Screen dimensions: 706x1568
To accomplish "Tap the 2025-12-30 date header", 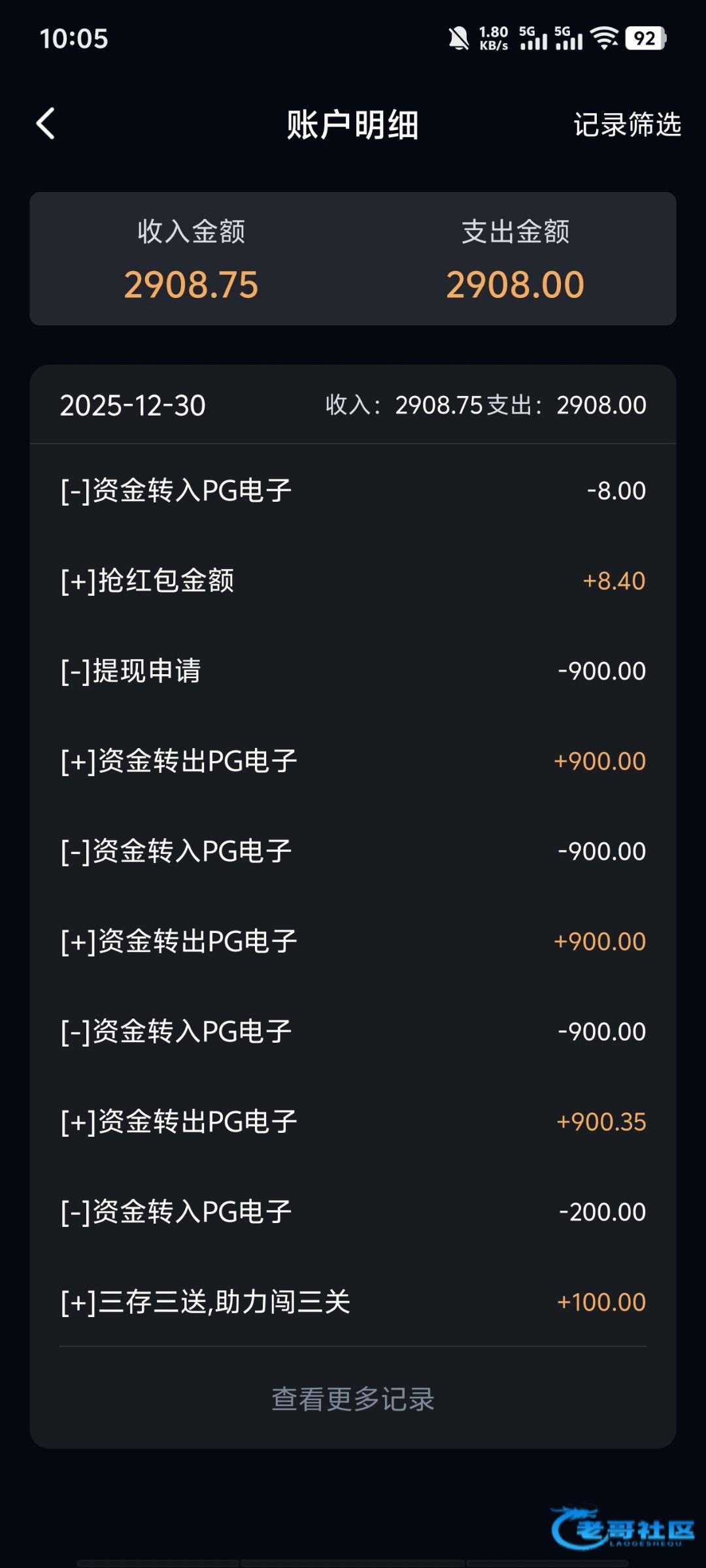I will pyautogui.click(x=133, y=405).
